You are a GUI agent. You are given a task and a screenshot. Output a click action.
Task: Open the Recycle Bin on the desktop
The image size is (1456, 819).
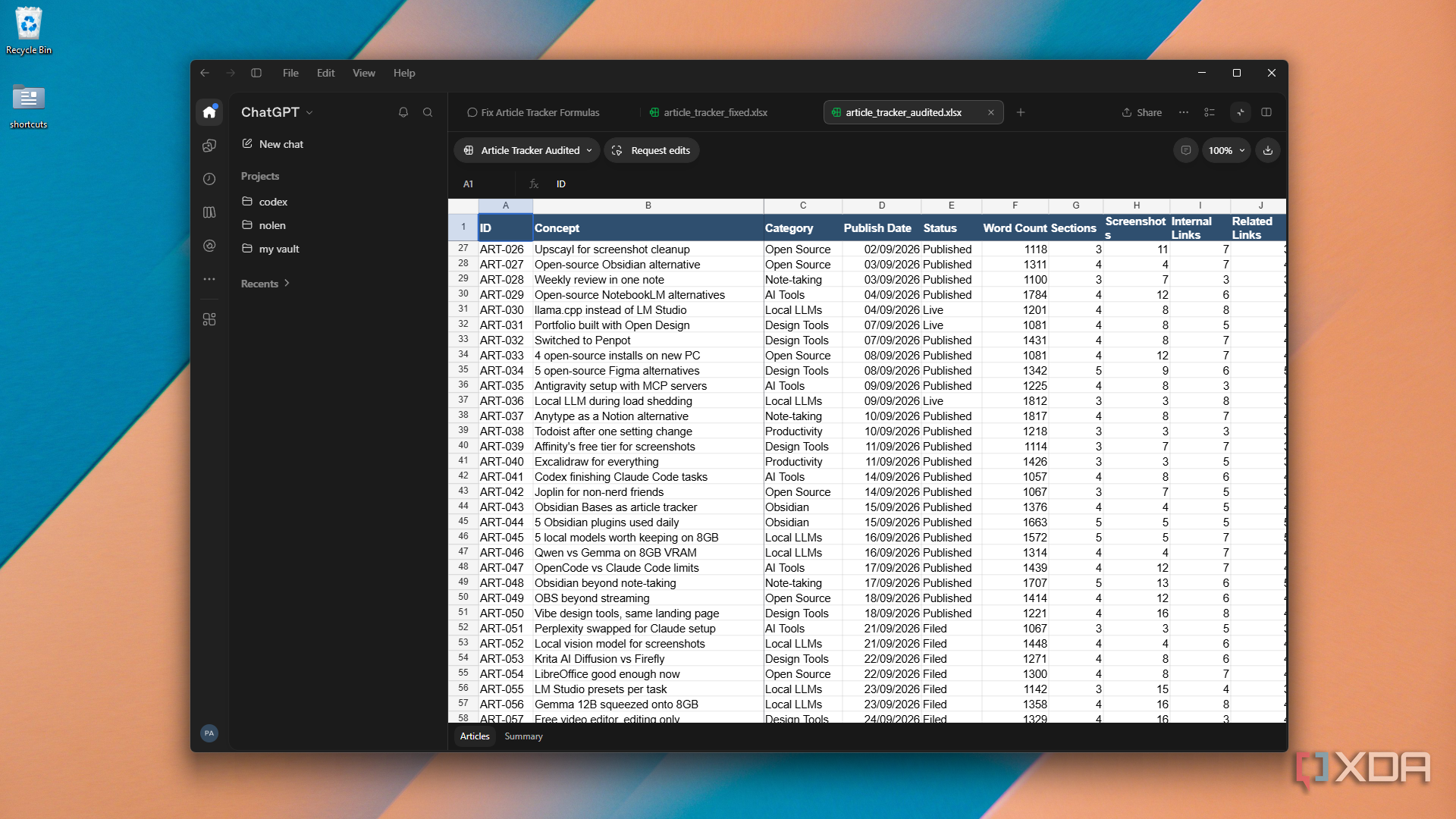(x=29, y=30)
